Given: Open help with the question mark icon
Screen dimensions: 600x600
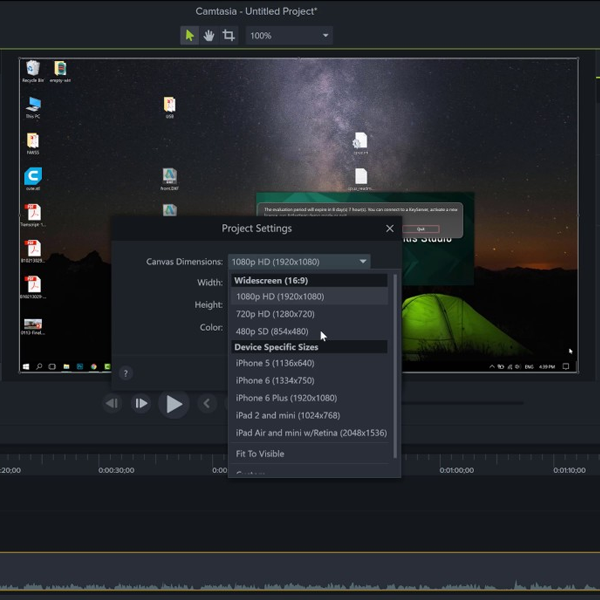Looking at the screenshot, I should coord(125,373).
